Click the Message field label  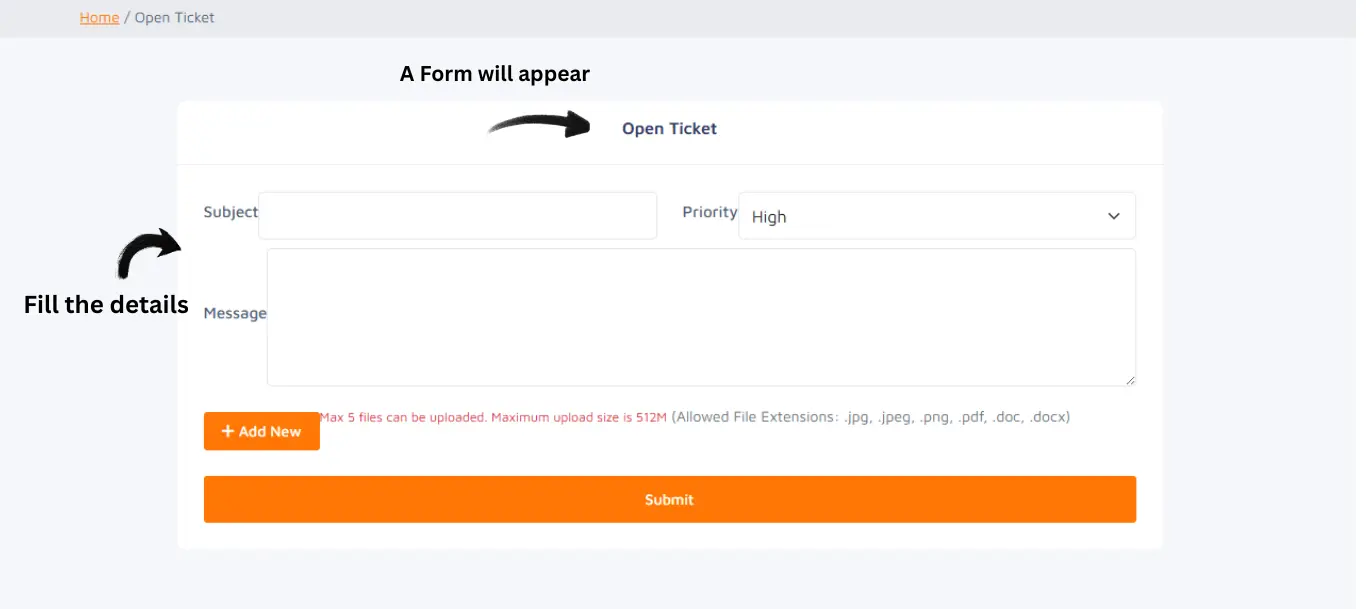(x=235, y=313)
